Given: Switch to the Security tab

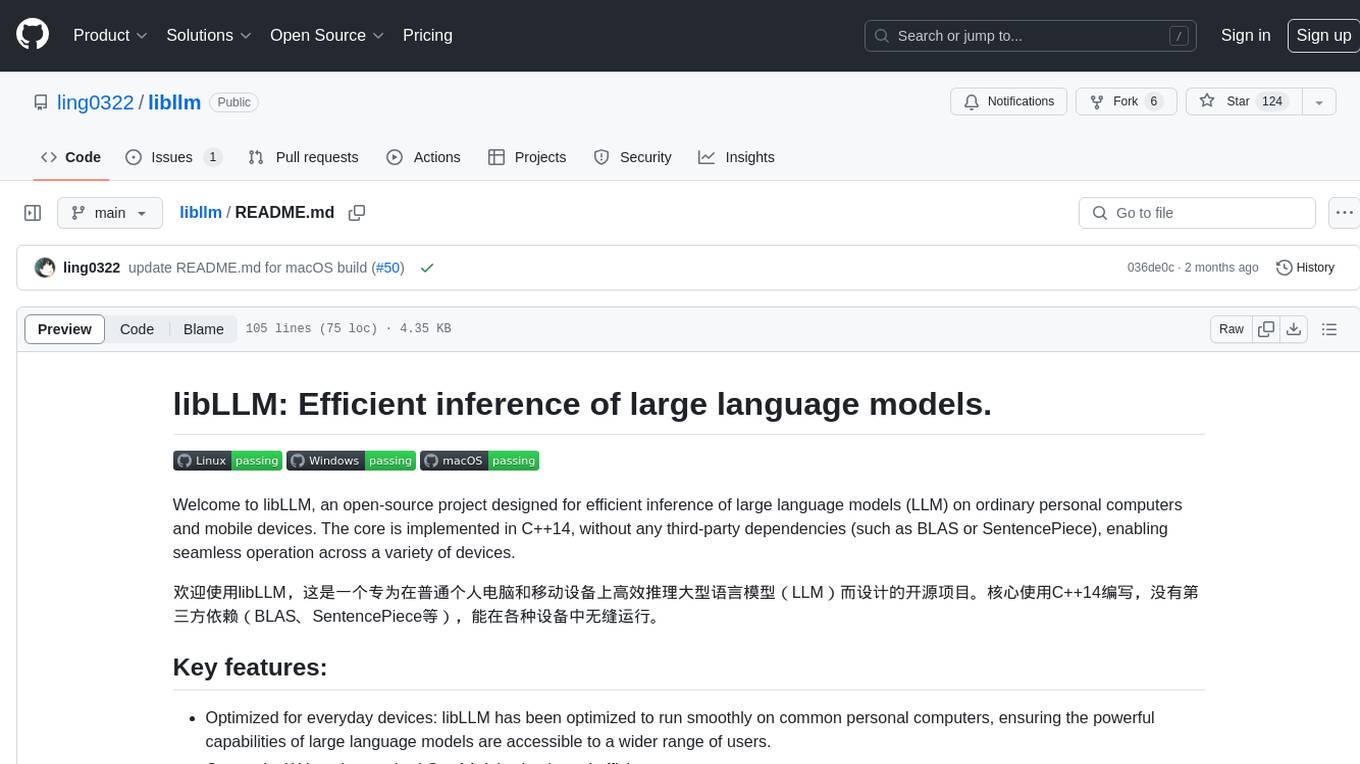Looking at the screenshot, I should coord(633,157).
